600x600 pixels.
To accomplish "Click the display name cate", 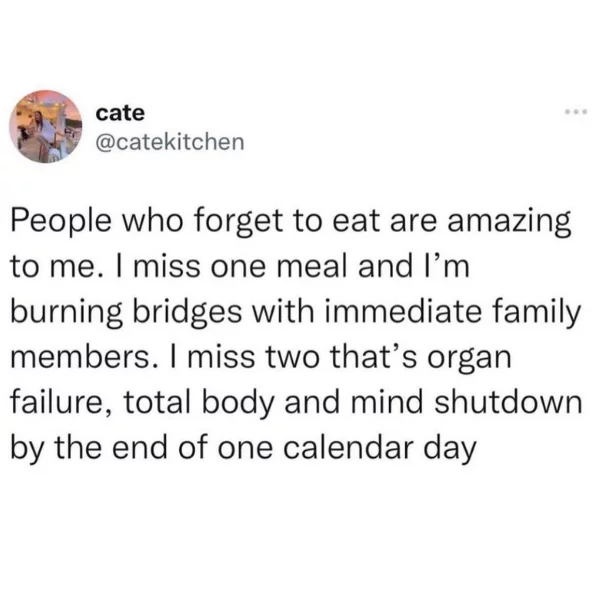I will (120, 113).
